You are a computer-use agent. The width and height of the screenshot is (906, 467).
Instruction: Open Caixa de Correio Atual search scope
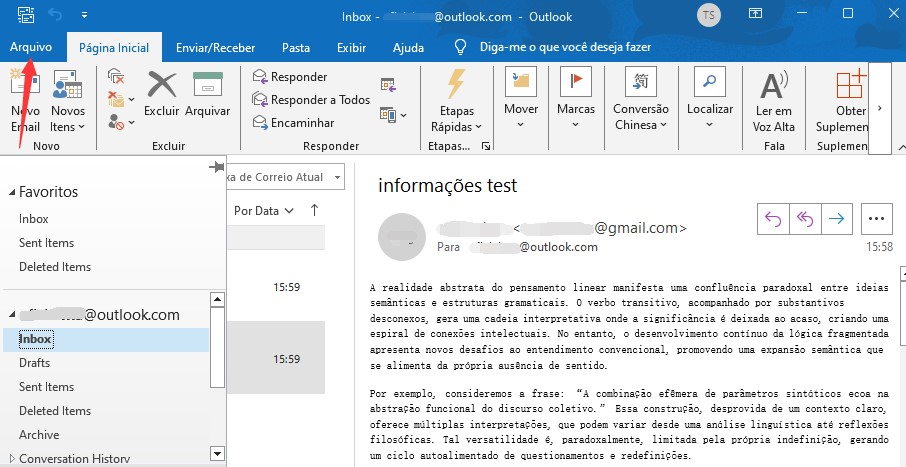286,177
